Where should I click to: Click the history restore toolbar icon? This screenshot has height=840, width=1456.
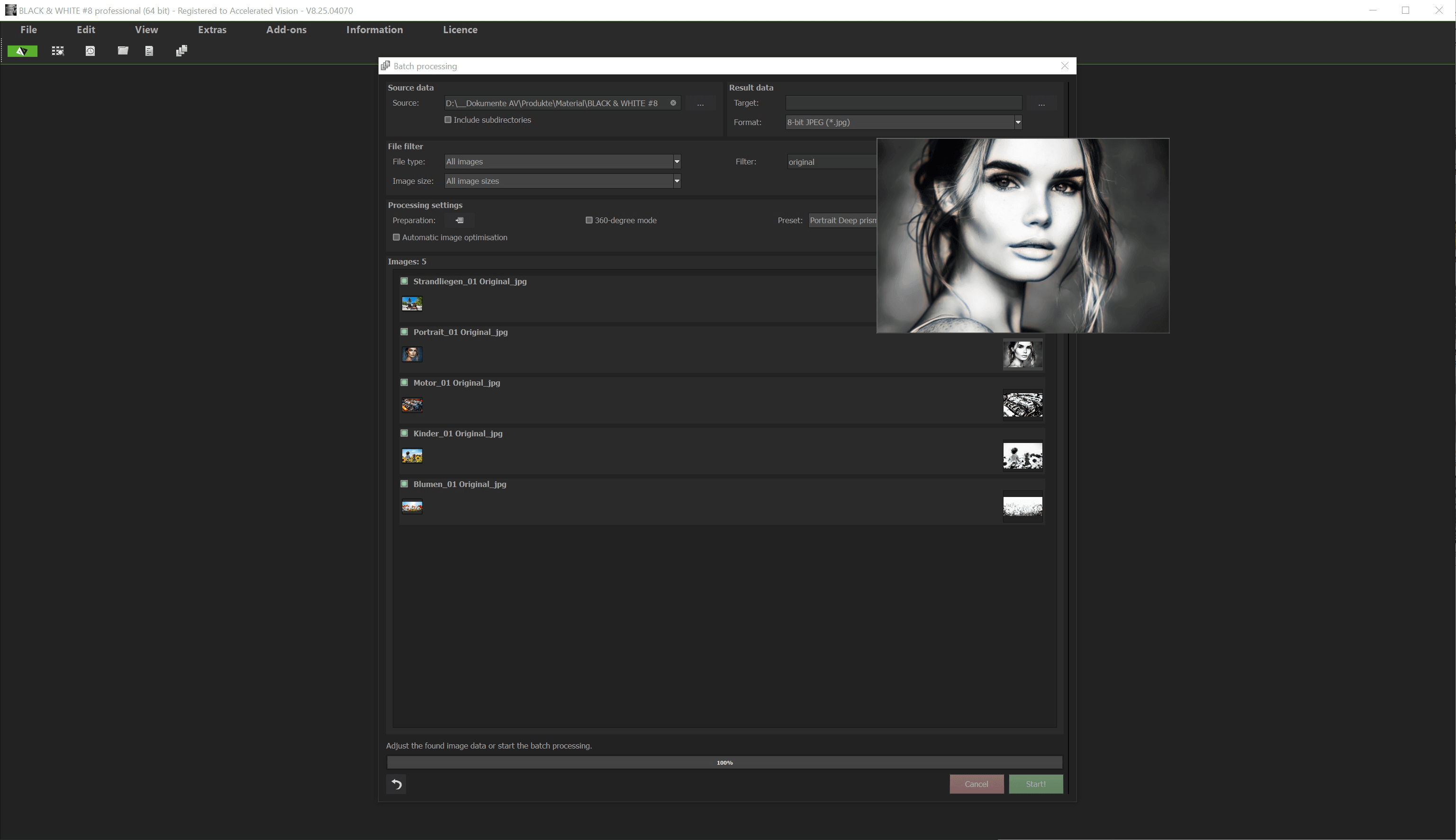coord(90,51)
